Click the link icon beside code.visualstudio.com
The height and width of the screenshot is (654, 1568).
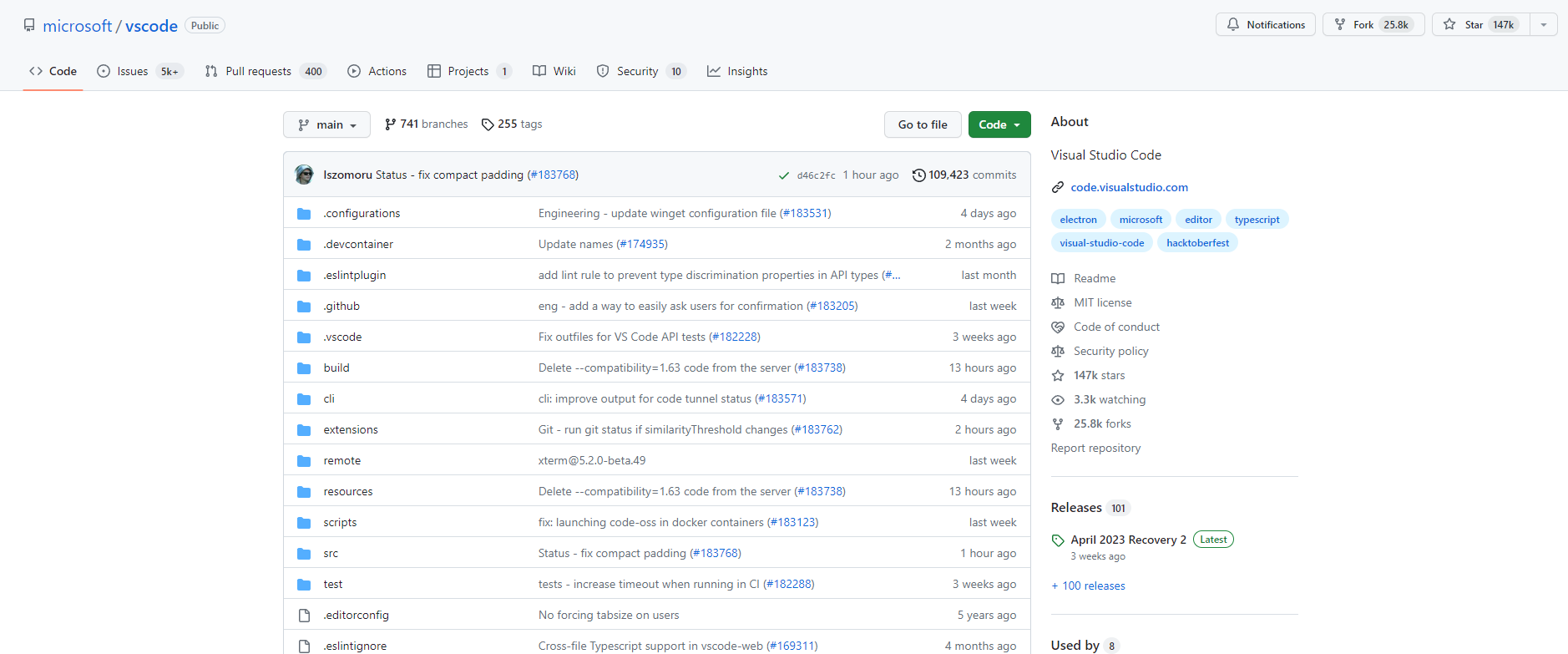[x=1058, y=187]
